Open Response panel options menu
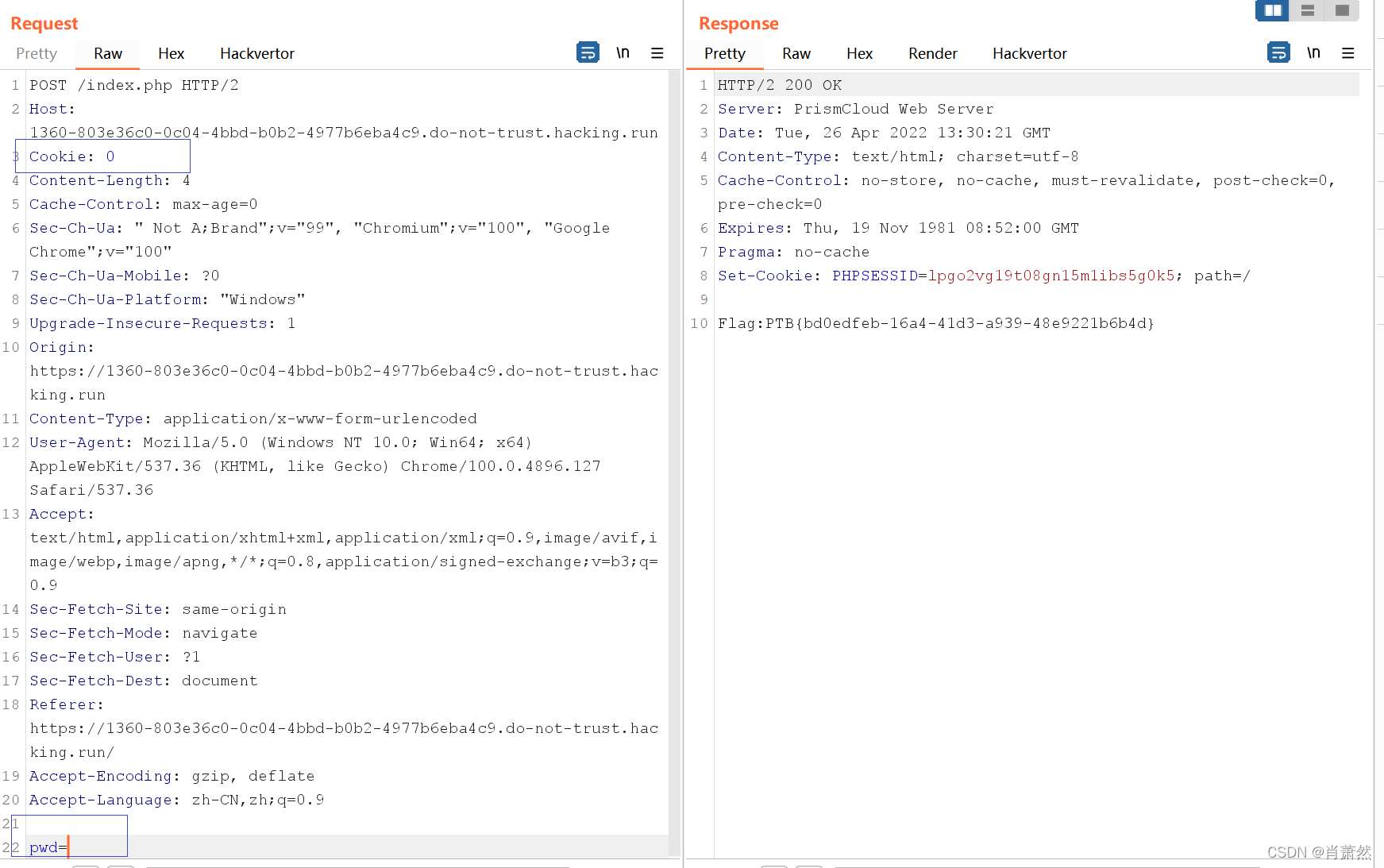 [x=1348, y=52]
